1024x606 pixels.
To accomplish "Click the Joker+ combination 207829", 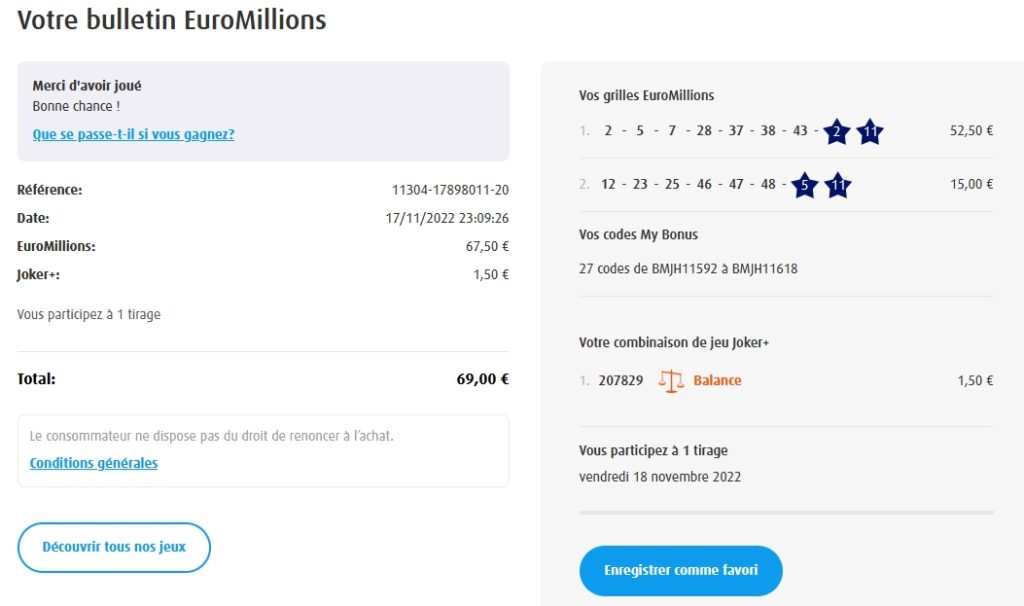I will point(621,381).
